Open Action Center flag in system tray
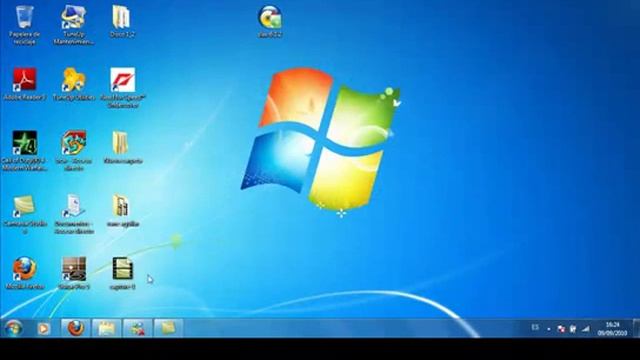Image resolution: width=640 pixels, height=360 pixels. click(561, 329)
